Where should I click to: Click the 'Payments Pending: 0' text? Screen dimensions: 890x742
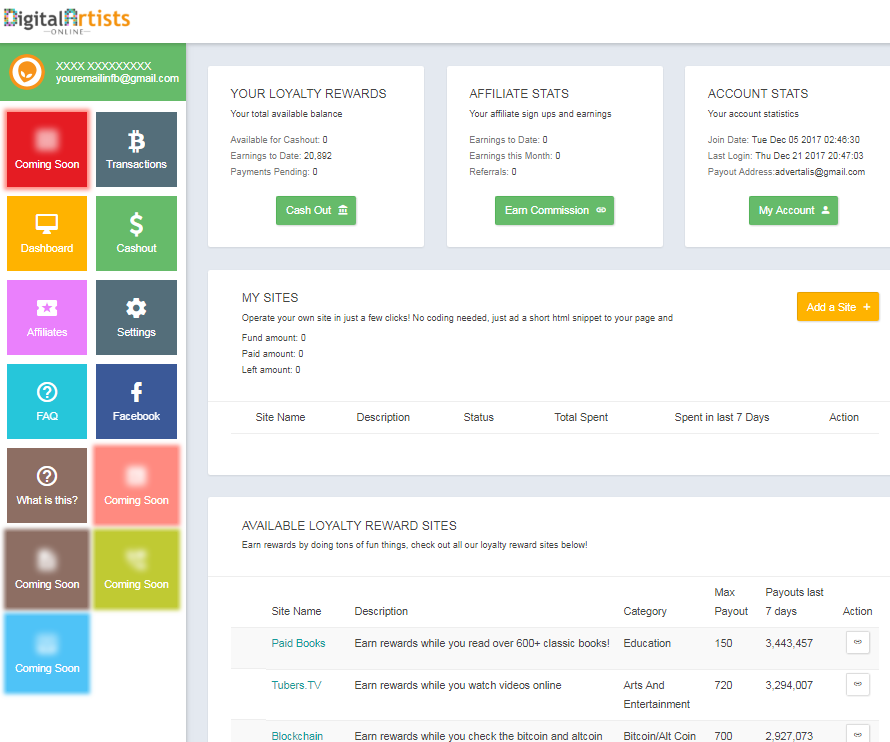coord(274,171)
